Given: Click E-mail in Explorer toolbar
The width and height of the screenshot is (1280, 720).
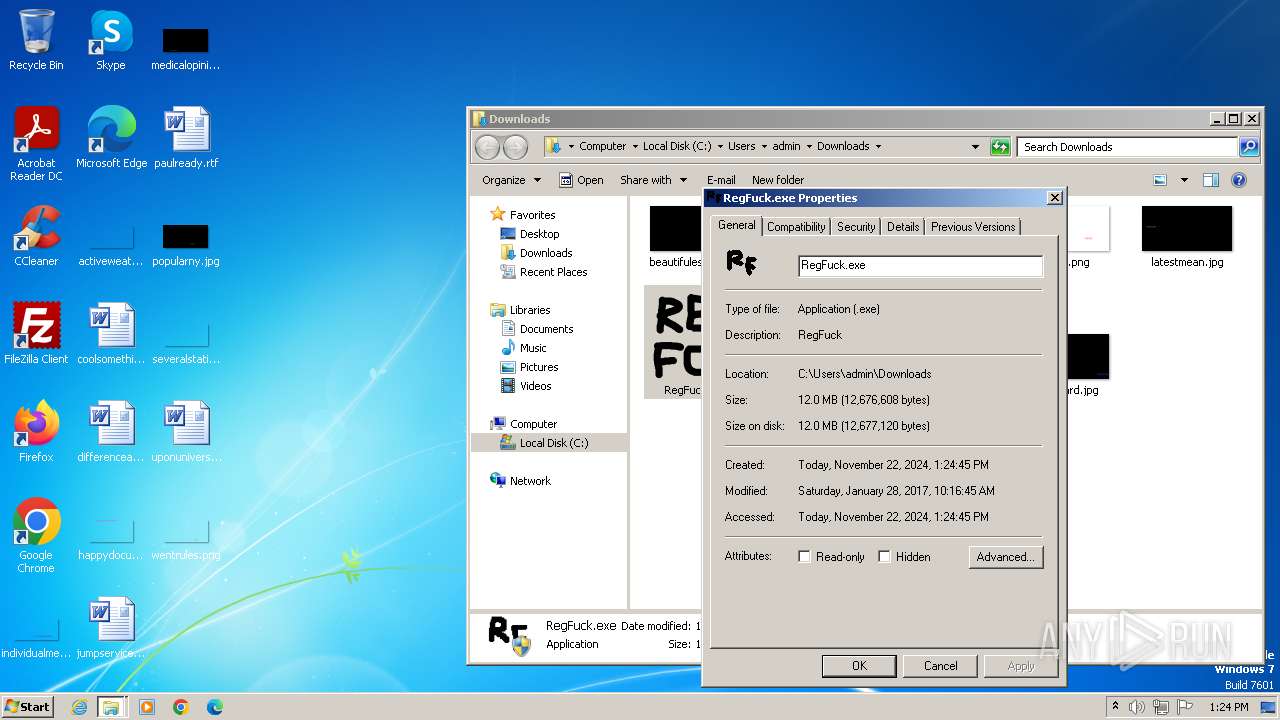Looking at the screenshot, I should (x=721, y=180).
